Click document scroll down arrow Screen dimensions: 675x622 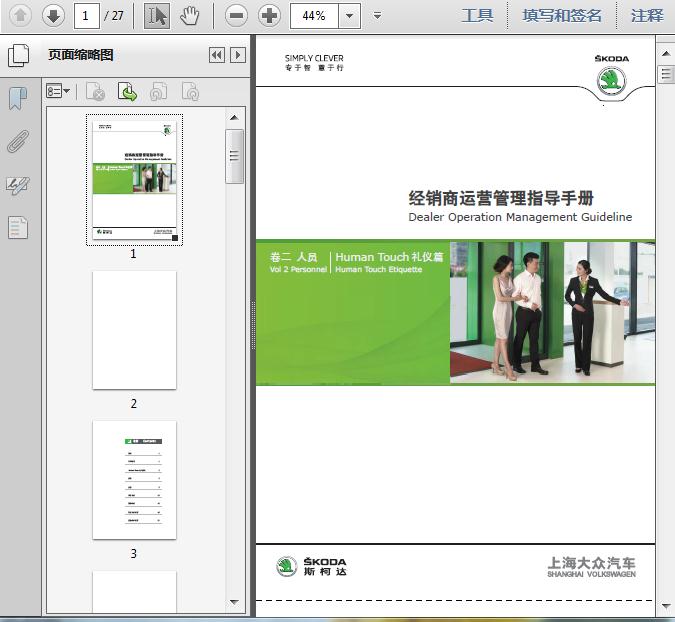[x=666, y=606]
